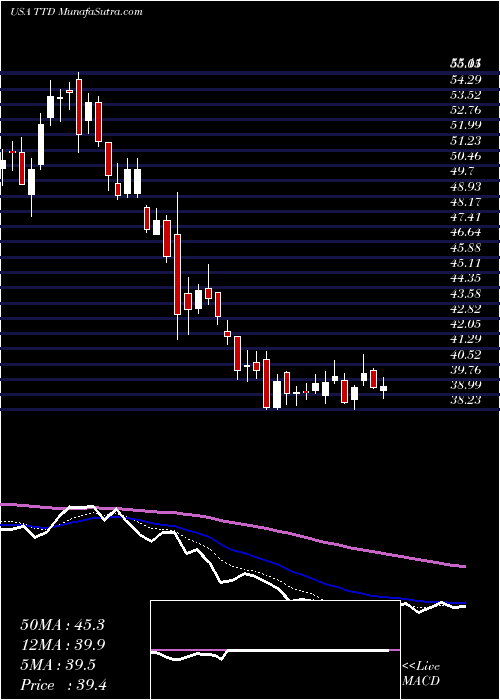The image size is (500, 700).
Task: Click the 42.05 price axis label
Action: point(464,324)
